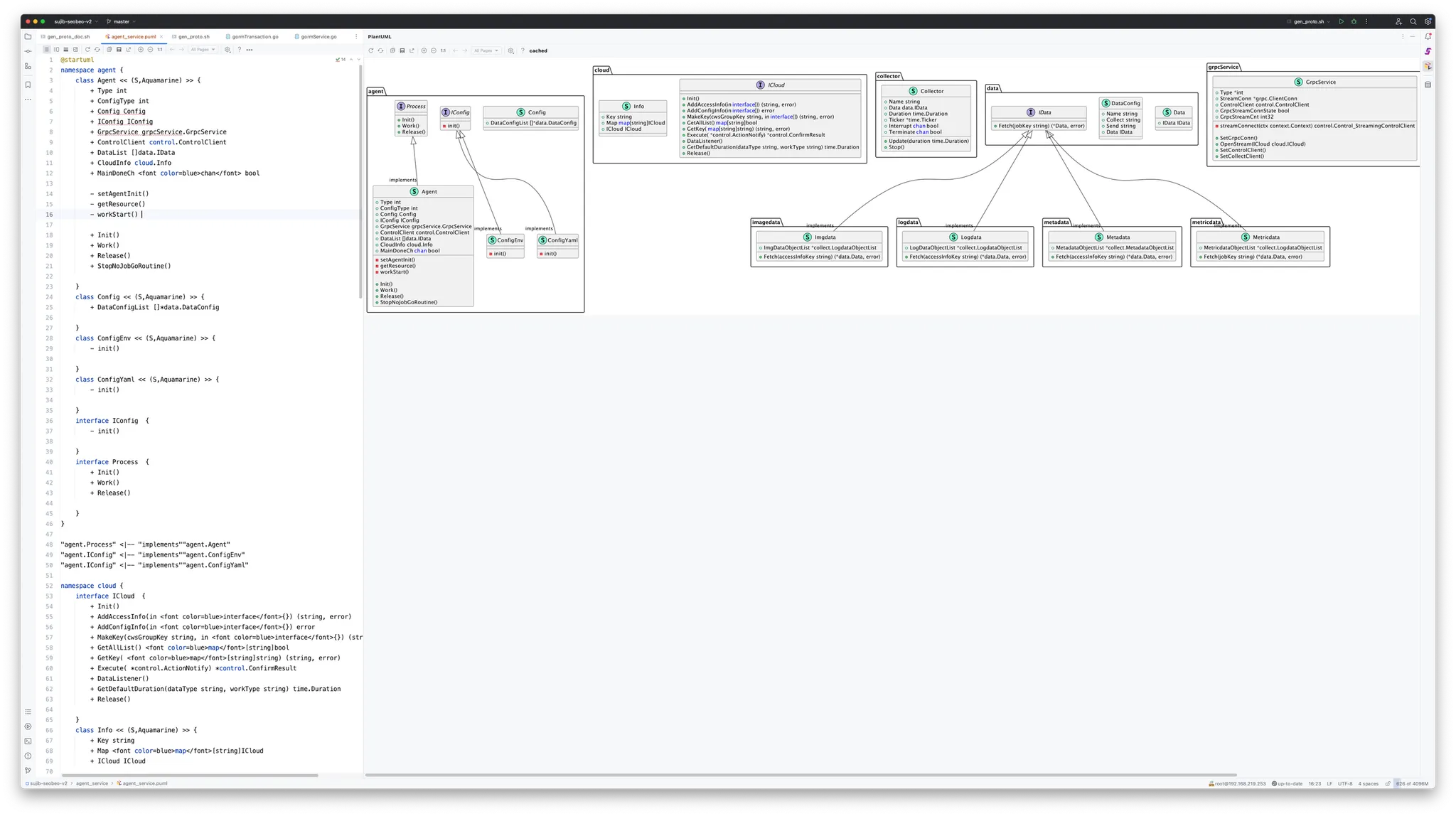Viewport: 1456px width, 816px height.
Task: Open Search Everywhere magnifier icon
Action: [x=1413, y=21]
